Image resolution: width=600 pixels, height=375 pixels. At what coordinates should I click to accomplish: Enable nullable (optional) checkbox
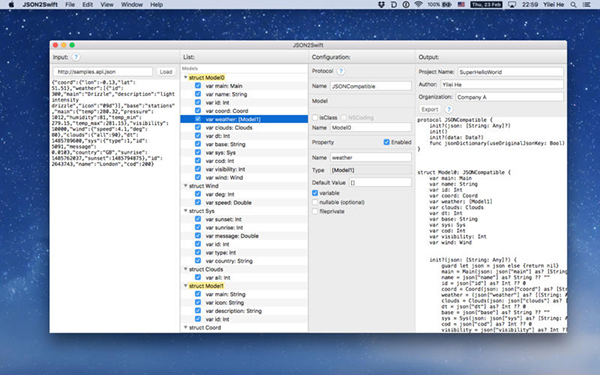[x=315, y=202]
